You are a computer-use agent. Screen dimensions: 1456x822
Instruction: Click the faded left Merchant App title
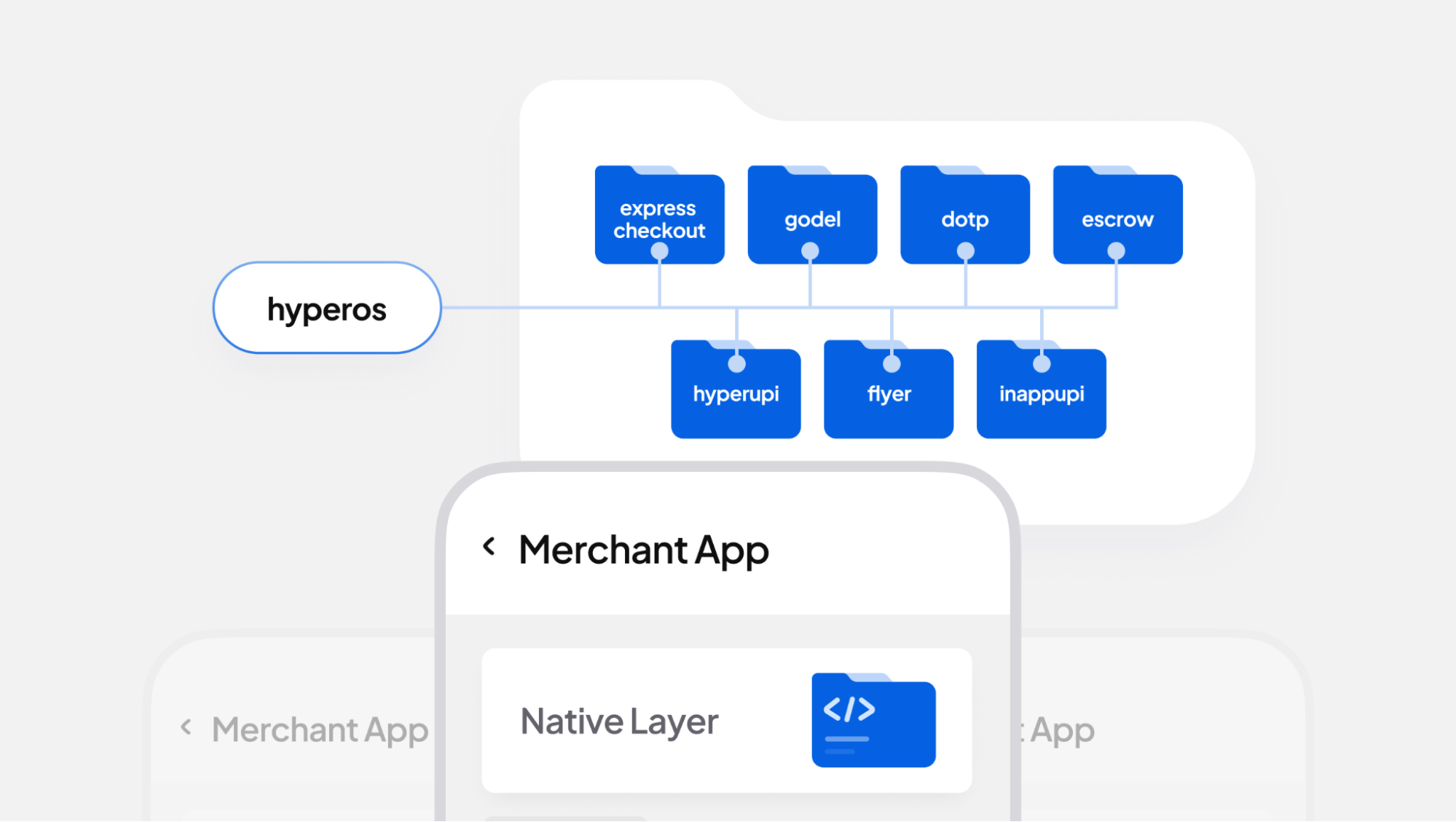point(320,730)
